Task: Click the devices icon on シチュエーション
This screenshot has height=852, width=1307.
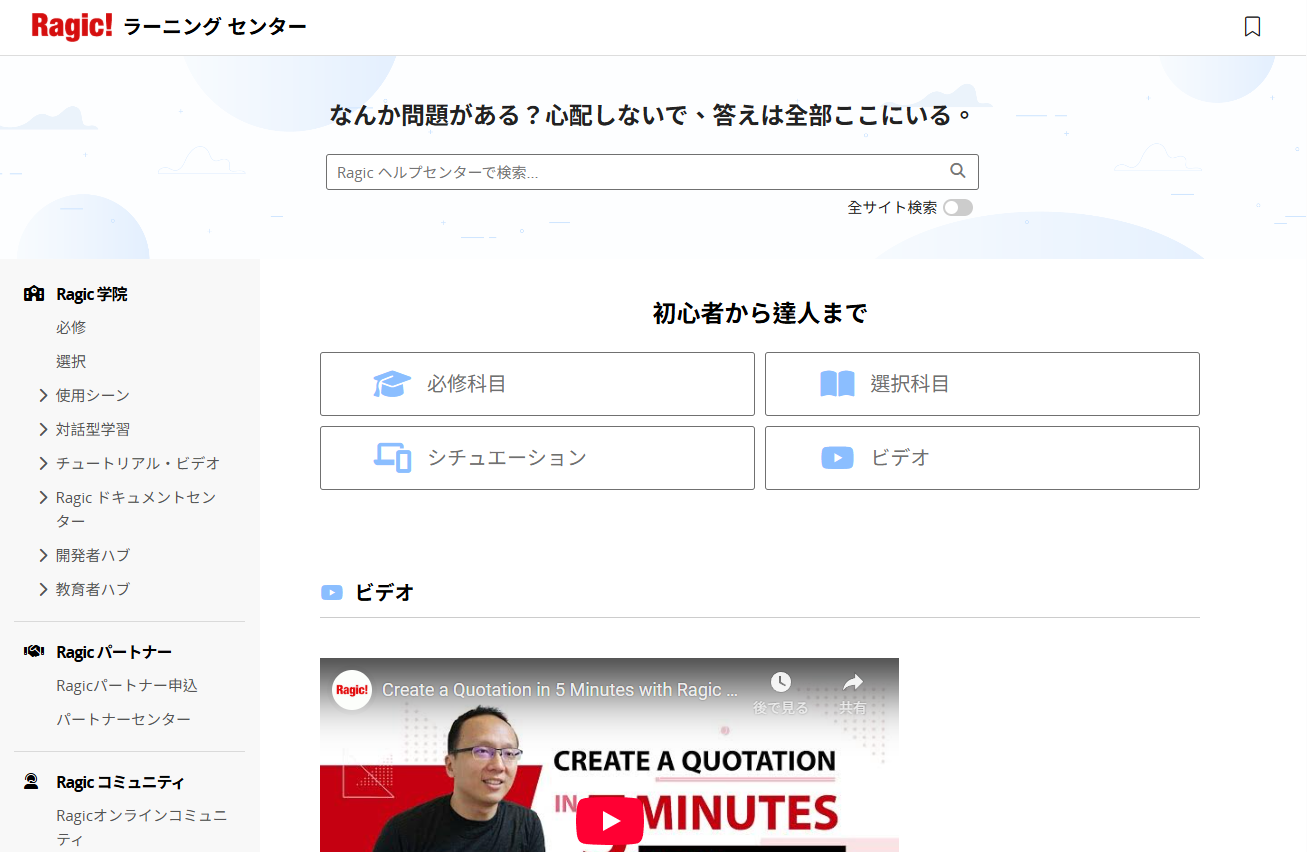Action: coord(393,458)
